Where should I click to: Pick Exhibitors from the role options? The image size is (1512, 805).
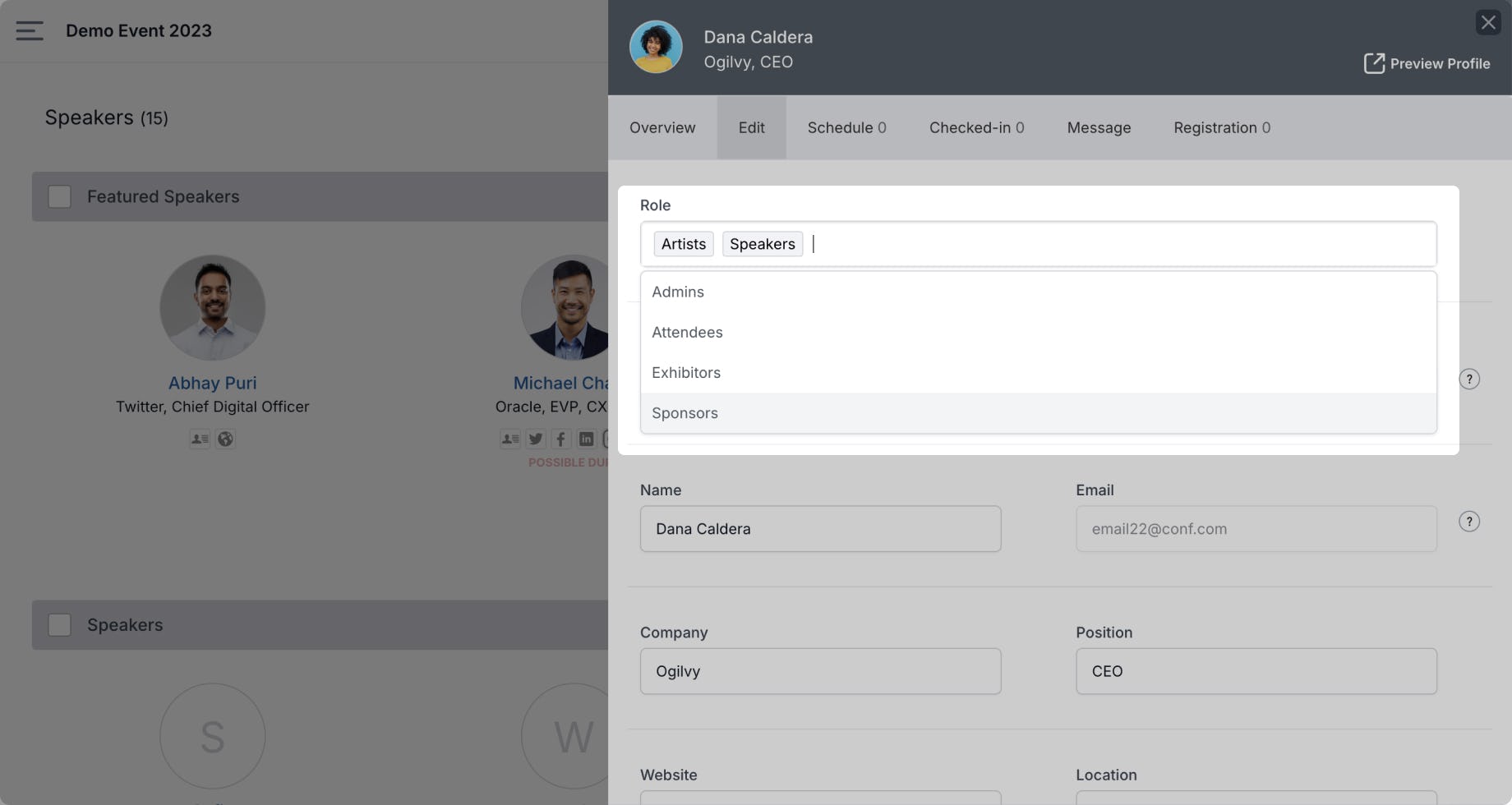(x=1038, y=372)
